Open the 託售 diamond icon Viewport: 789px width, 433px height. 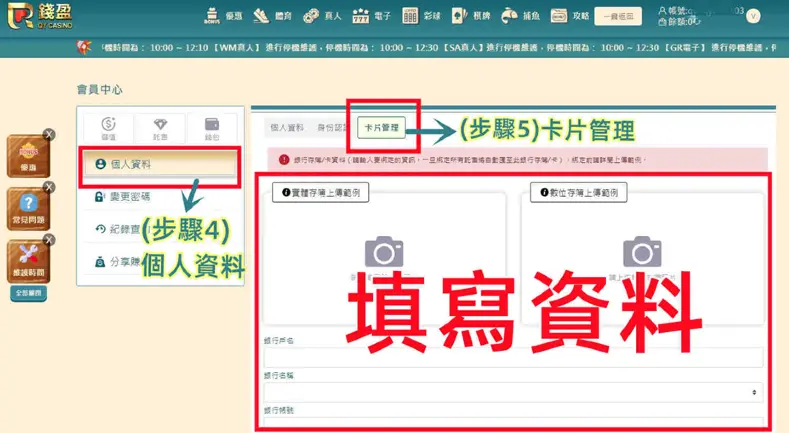pos(160,128)
